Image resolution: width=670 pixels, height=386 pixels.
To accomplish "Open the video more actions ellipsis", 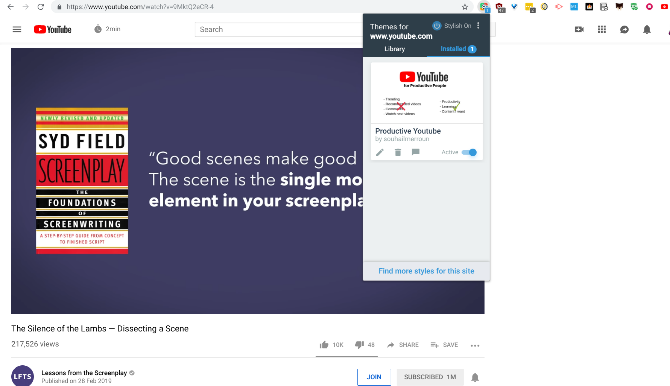I will click(475, 345).
